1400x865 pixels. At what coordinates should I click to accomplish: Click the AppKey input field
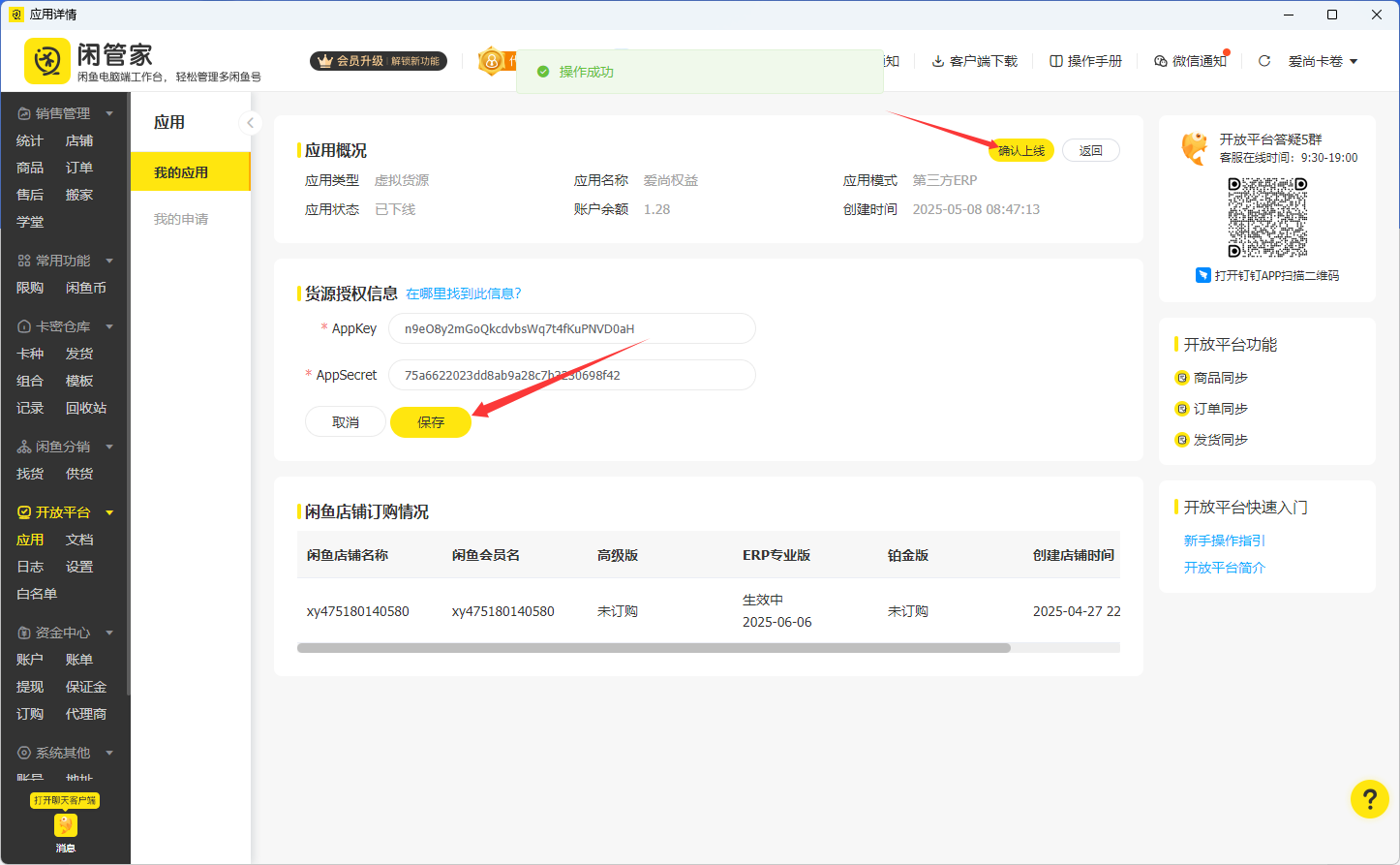pyautogui.click(x=571, y=328)
